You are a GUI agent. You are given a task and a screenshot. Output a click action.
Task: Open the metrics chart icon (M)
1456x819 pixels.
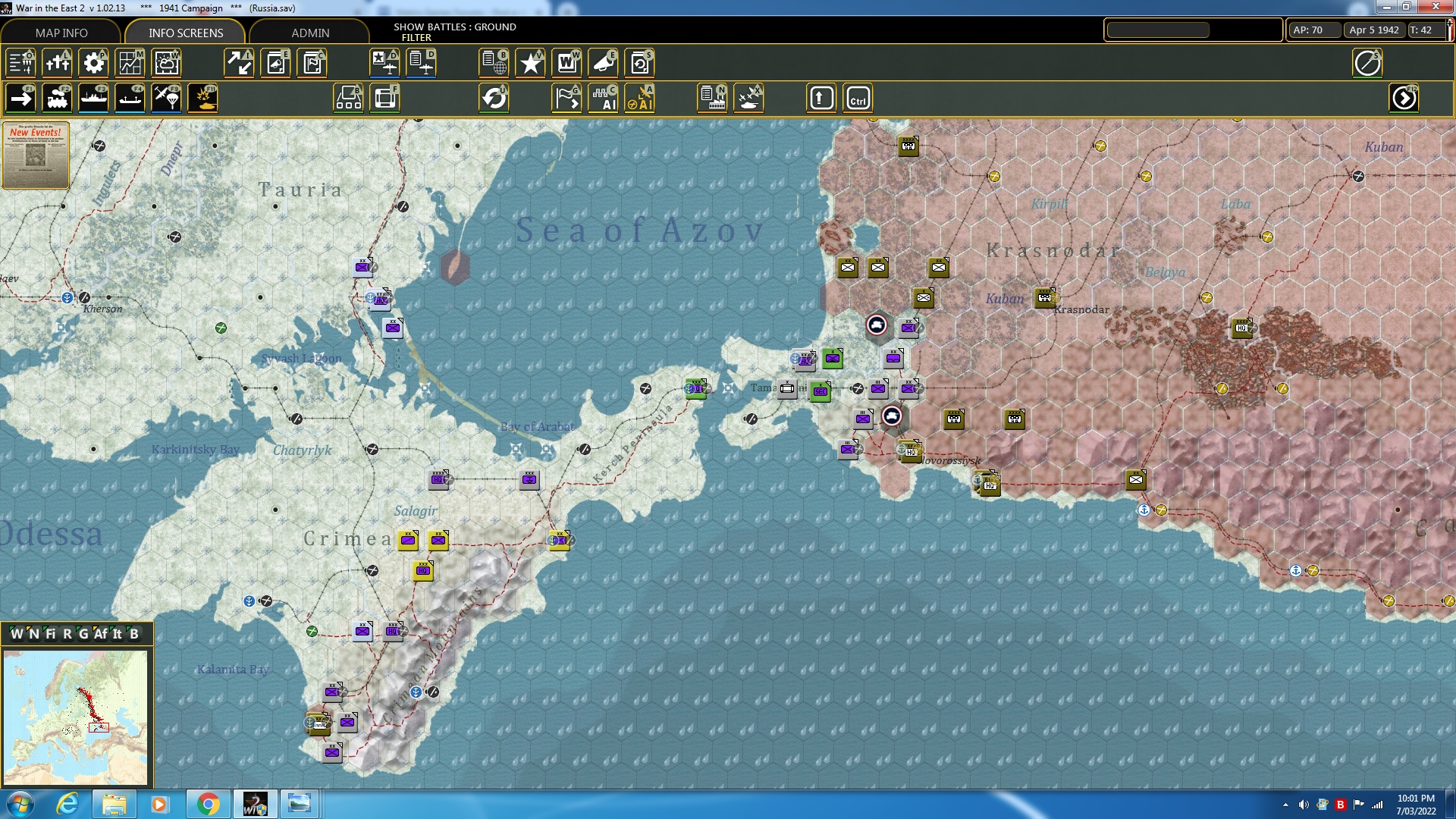click(130, 63)
